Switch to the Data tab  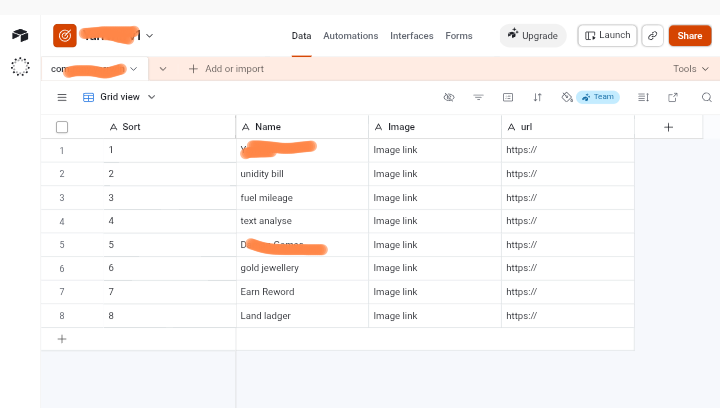point(301,36)
